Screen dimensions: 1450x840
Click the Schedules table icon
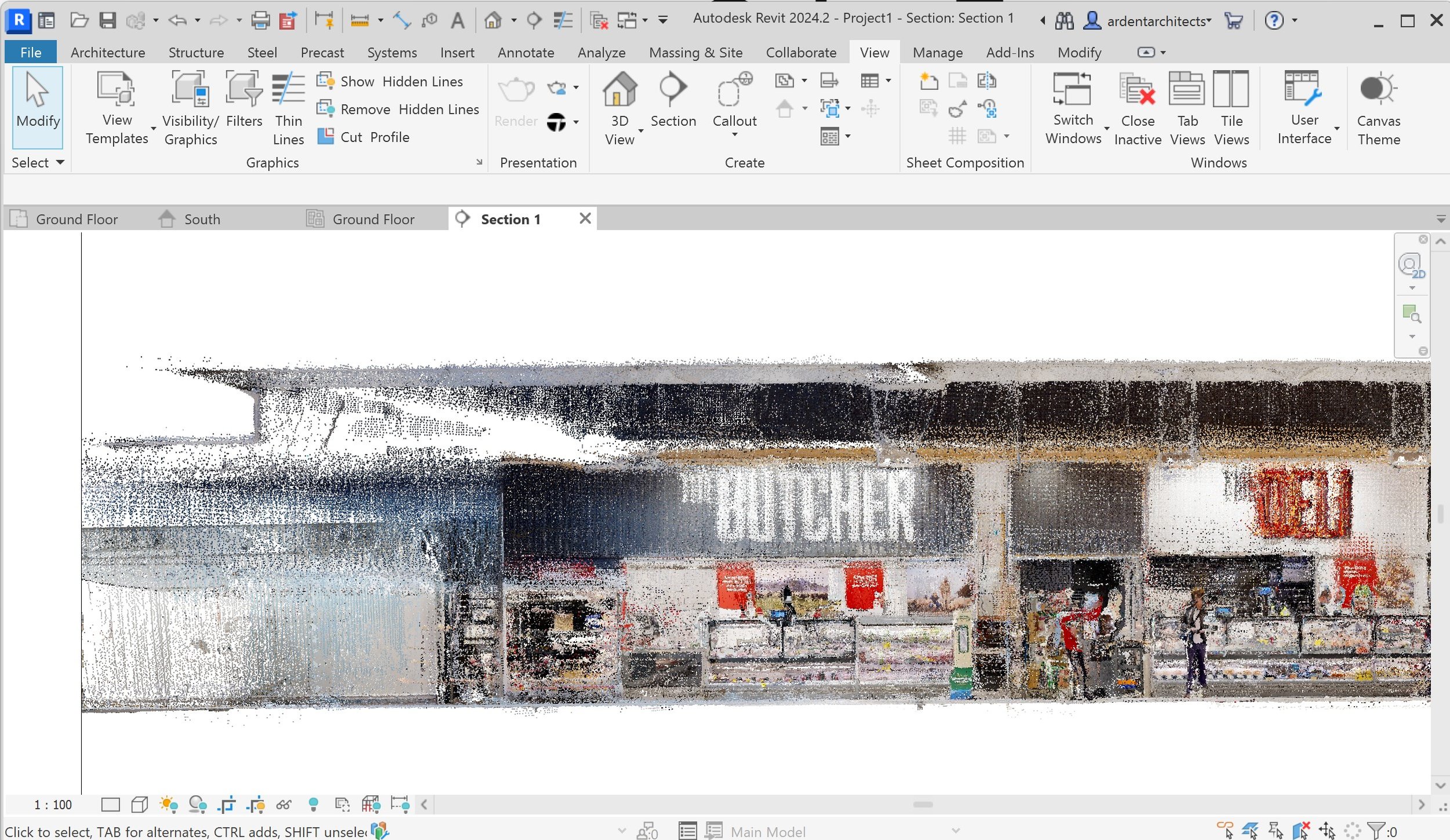[869, 81]
